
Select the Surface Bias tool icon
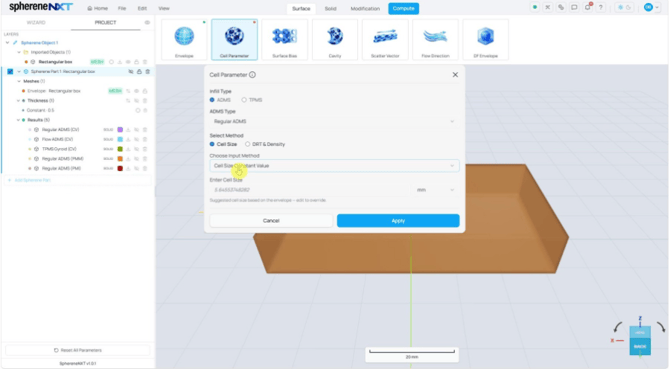click(x=285, y=39)
